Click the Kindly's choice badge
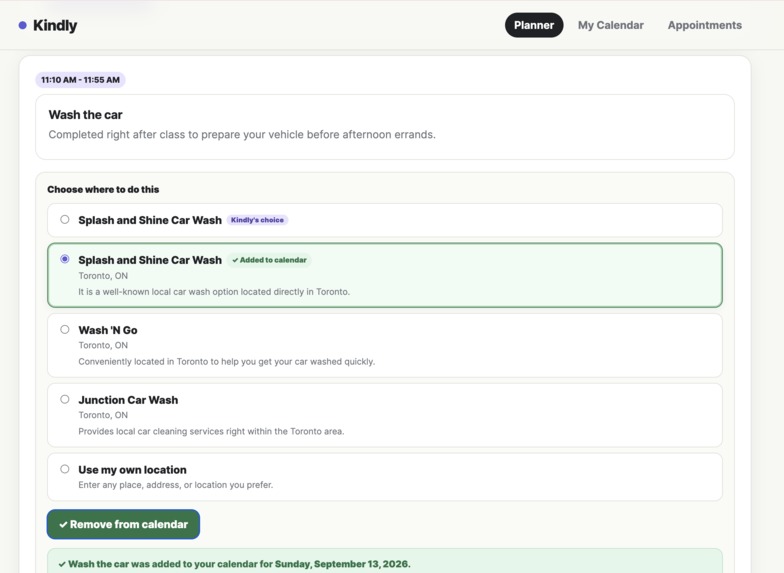Viewport: 784px width, 573px height. point(257,220)
